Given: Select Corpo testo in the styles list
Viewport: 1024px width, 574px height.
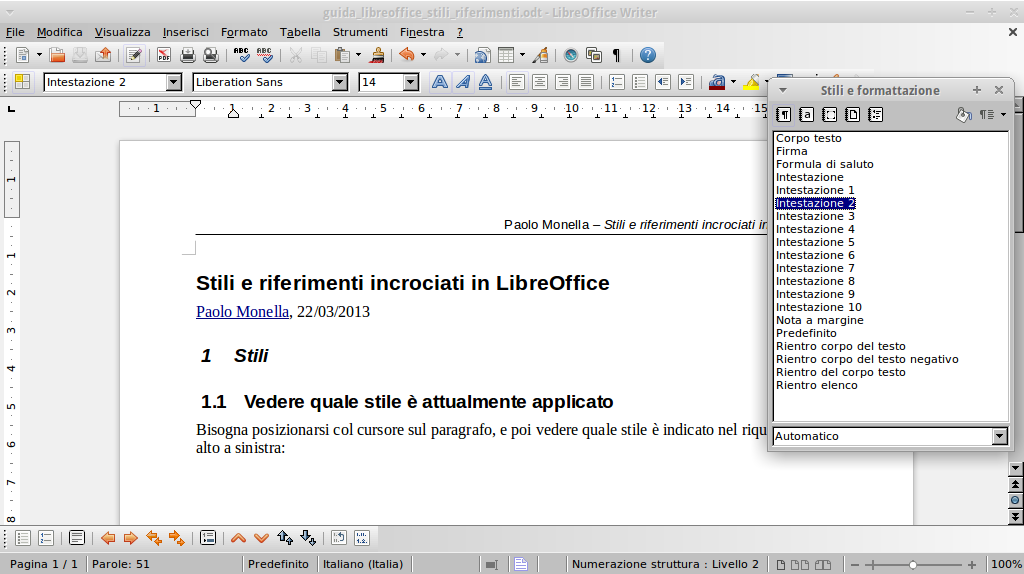Looking at the screenshot, I should point(808,138).
